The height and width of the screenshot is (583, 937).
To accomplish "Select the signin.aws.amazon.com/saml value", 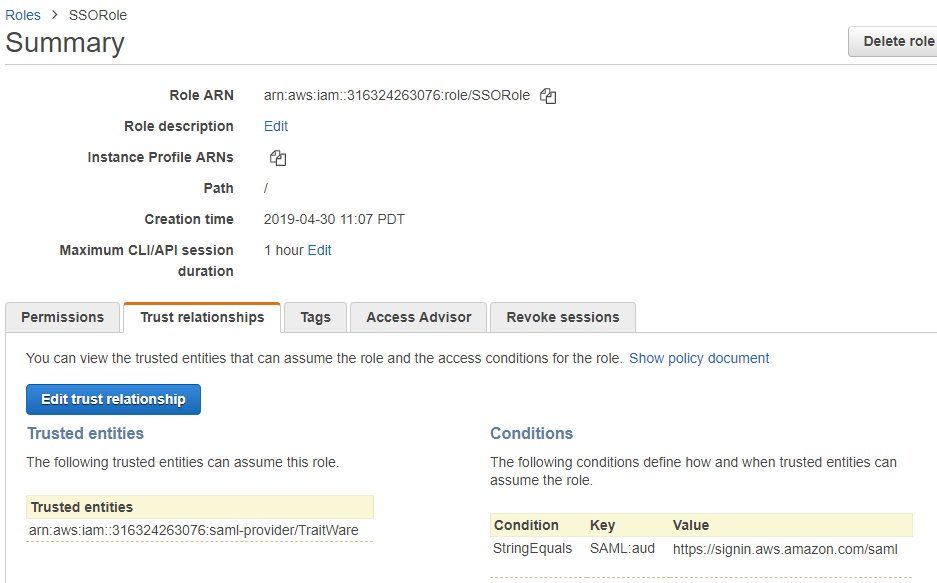I will (x=785, y=549).
